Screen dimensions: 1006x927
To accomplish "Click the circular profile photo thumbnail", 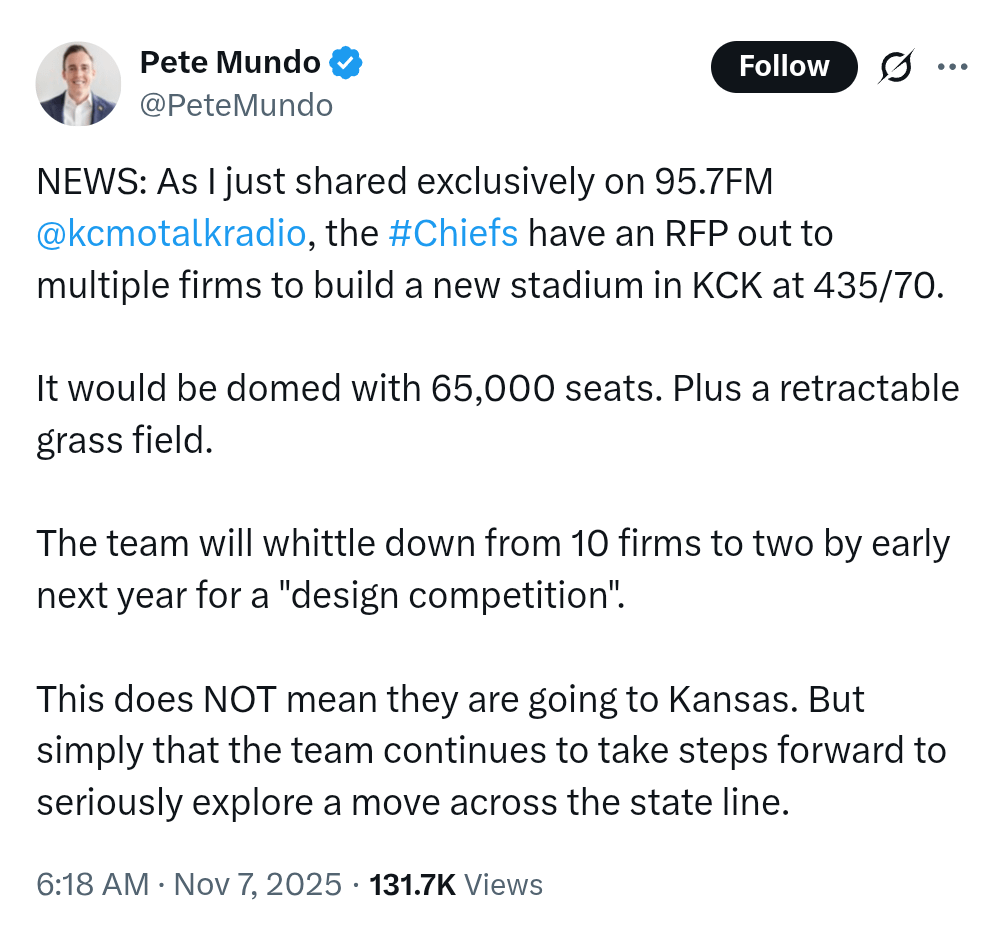I will (78, 83).
